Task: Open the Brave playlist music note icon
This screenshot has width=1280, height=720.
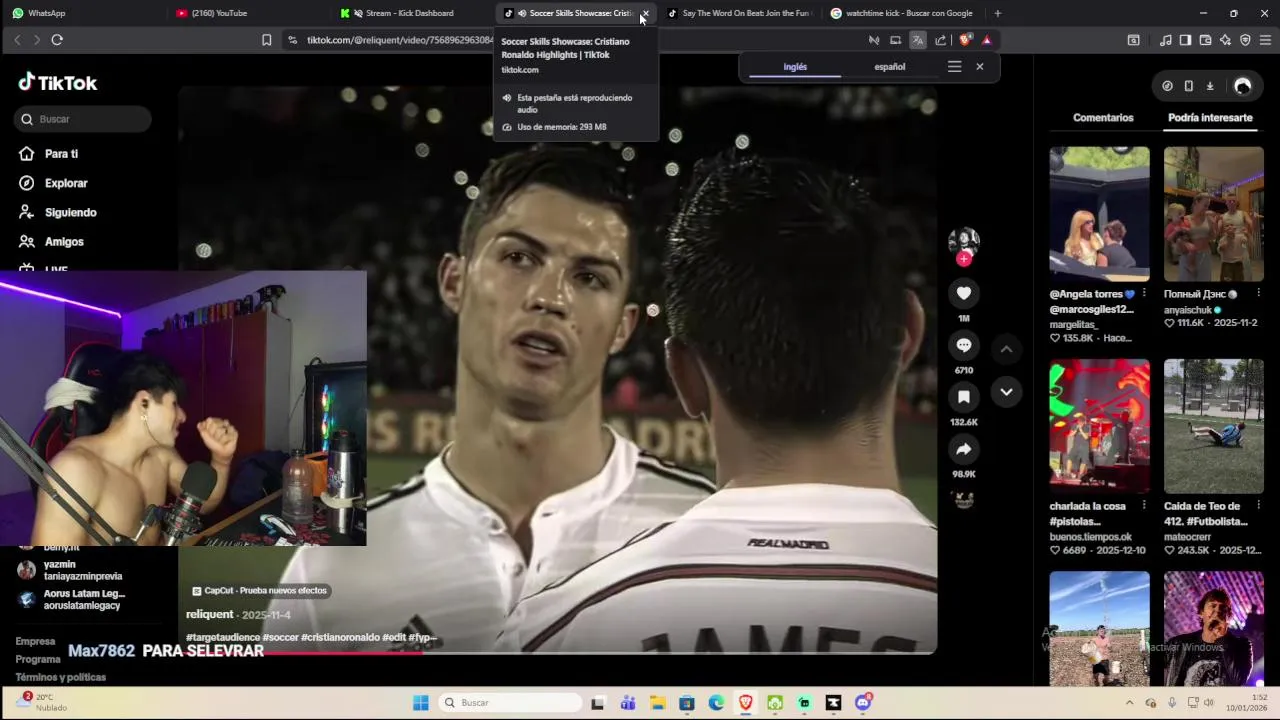Action: (1165, 40)
